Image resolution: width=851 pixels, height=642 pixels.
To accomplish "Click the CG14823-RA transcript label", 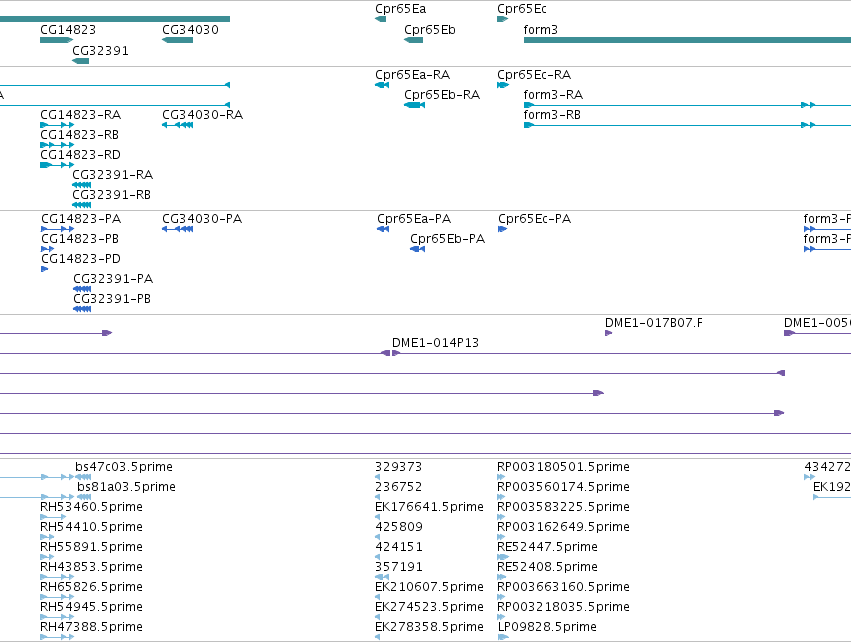I will point(81,115).
